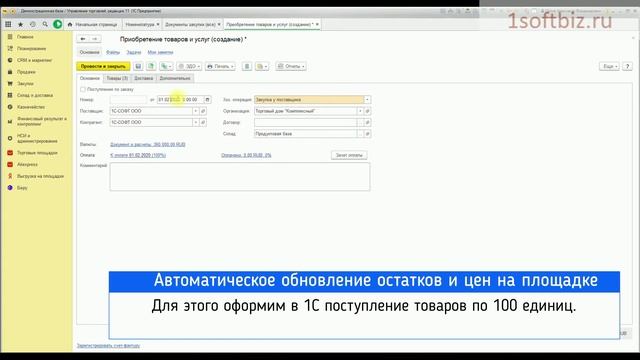The height and width of the screenshot is (360, 640).
Task: Open the Отчеты dropdown
Action: click(x=291, y=66)
